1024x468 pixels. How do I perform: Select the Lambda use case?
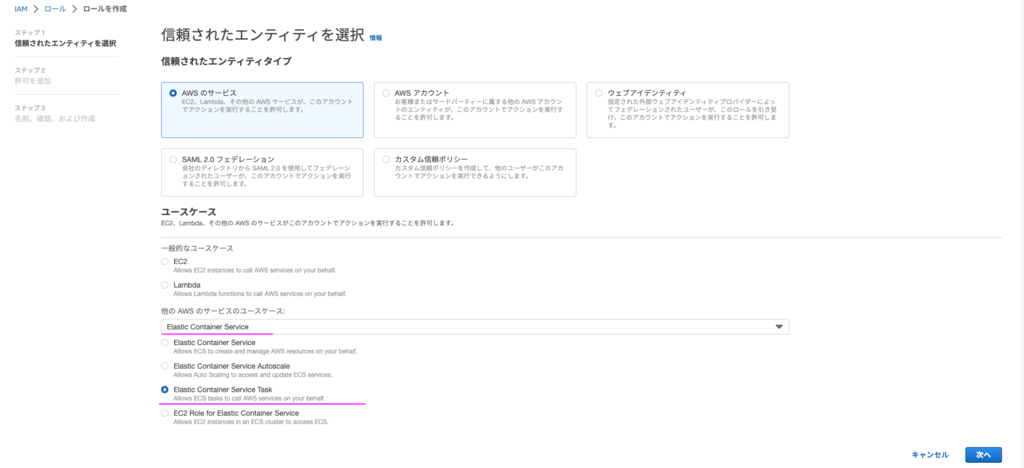(x=165, y=285)
